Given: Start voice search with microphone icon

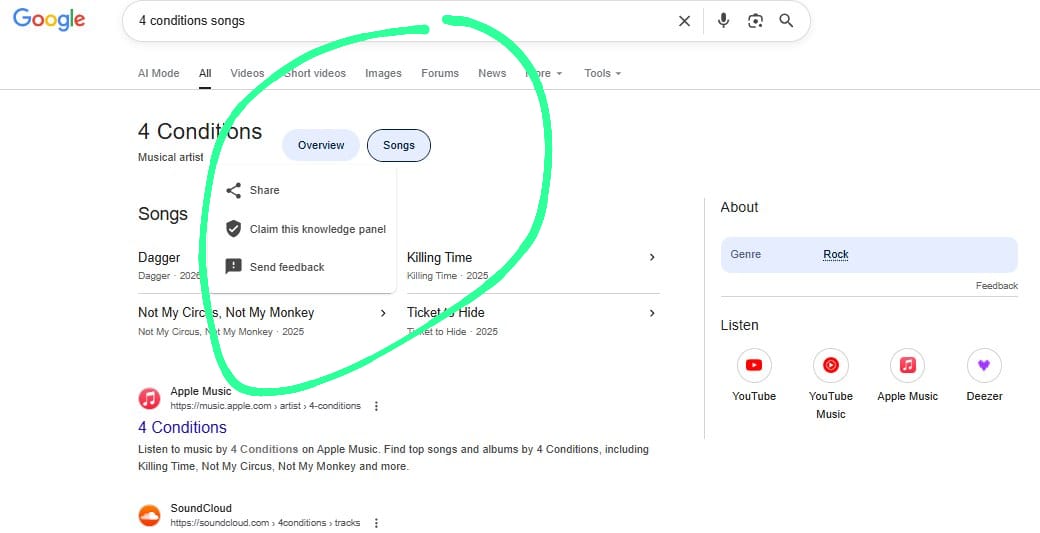Looking at the screenshot, I should [x=724, y=21].
